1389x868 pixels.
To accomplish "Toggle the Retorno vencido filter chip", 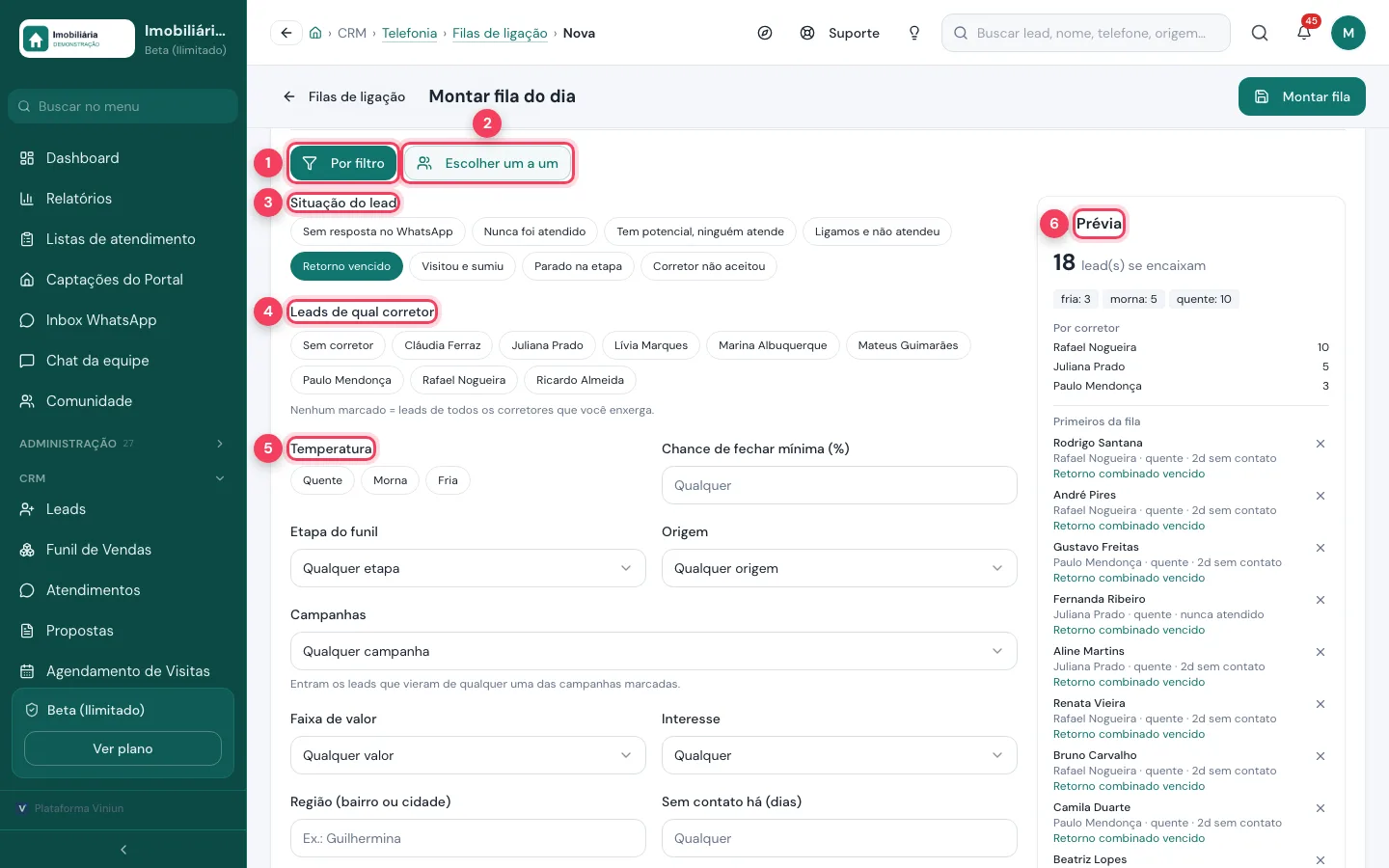I will [346, 266].
